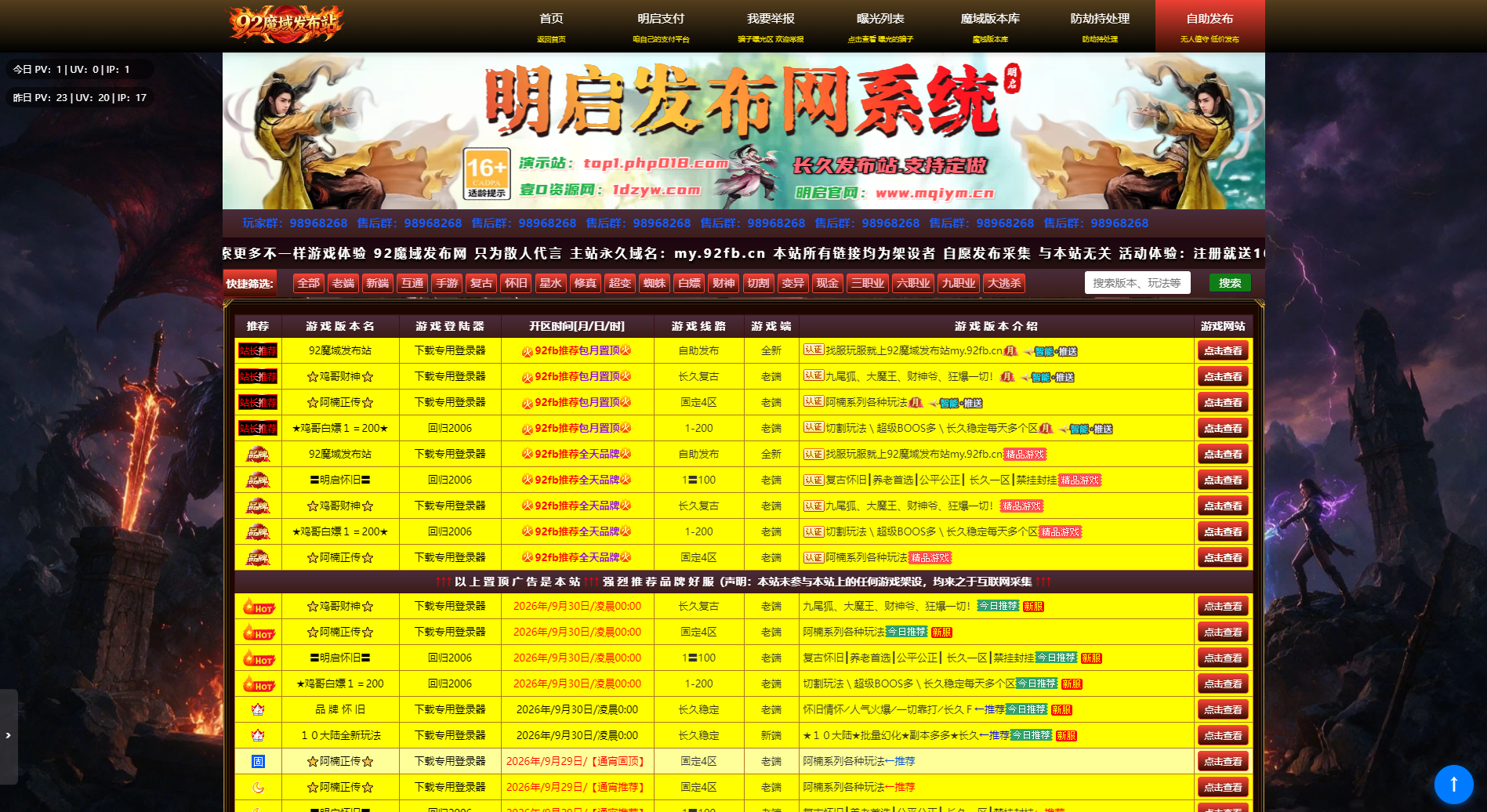Click the blue back-to-top arrow button
Viewport: 1487px width, 812px height.
pos(1453,784)
